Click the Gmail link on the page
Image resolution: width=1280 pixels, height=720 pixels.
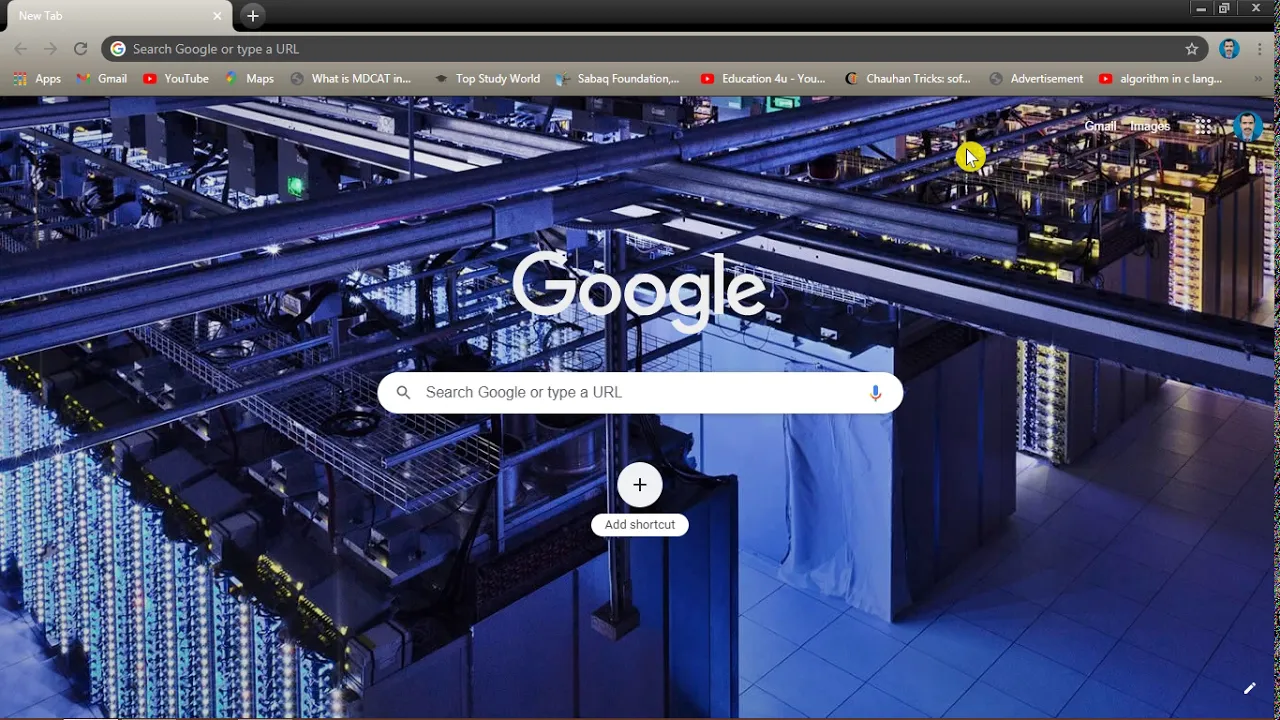[x=1100, y=126]
